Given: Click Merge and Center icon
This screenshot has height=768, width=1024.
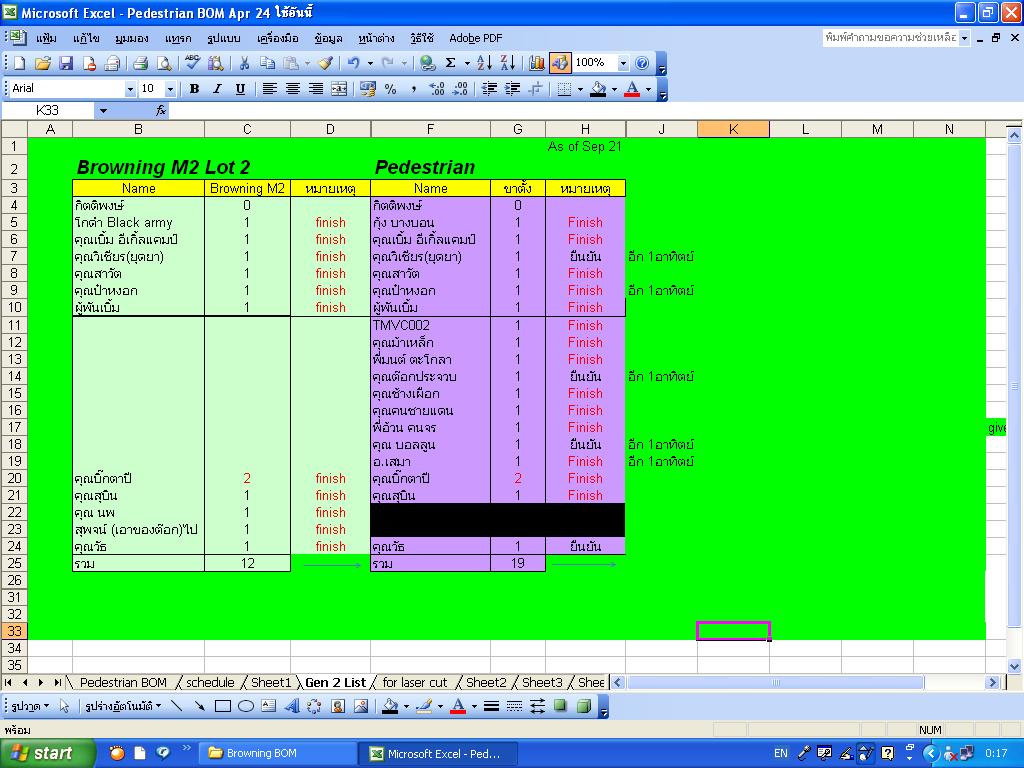Looking at the screenshot, I should pyautogui.click(x=339, y=89).
